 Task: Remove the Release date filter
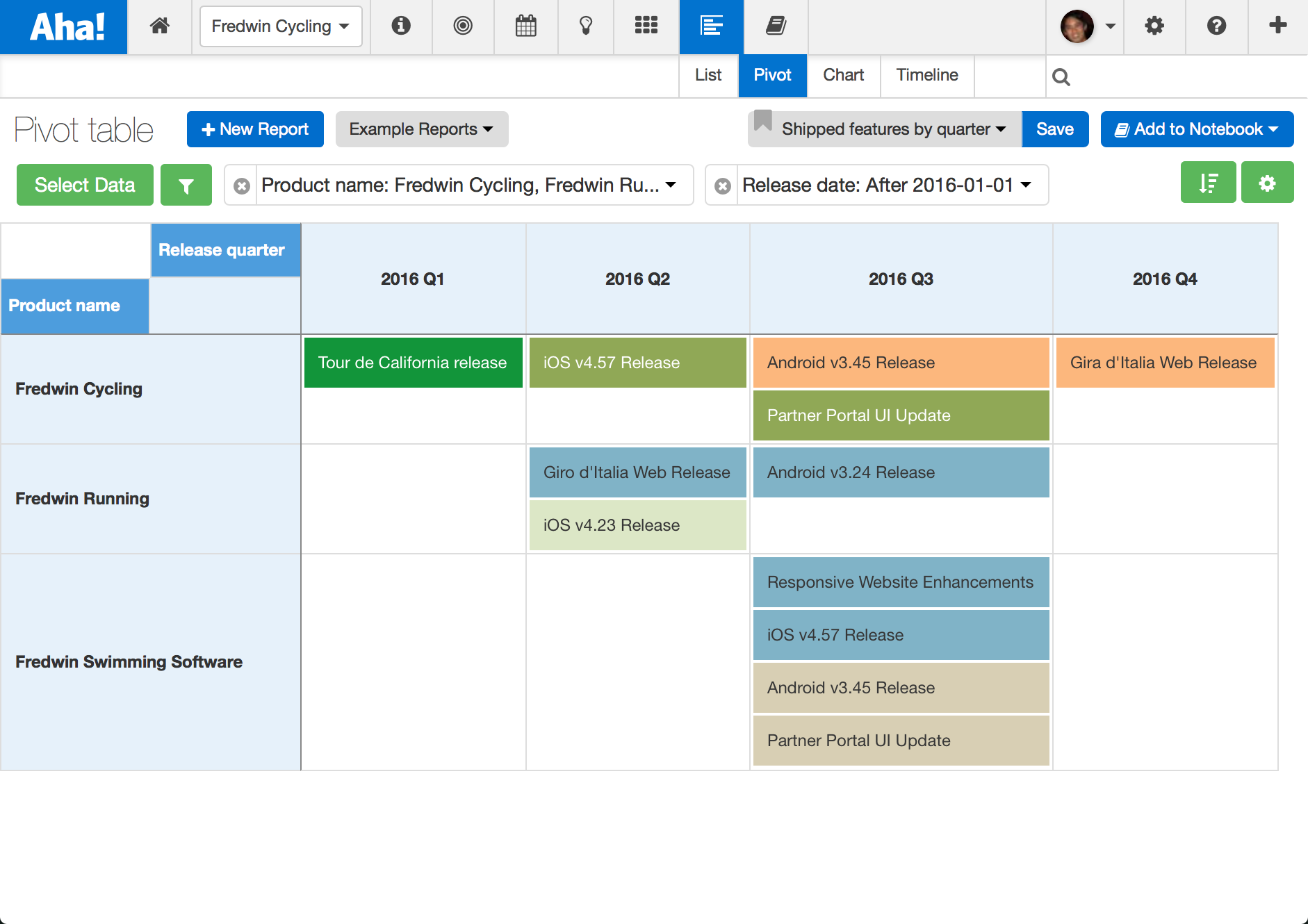coord(723,185)
